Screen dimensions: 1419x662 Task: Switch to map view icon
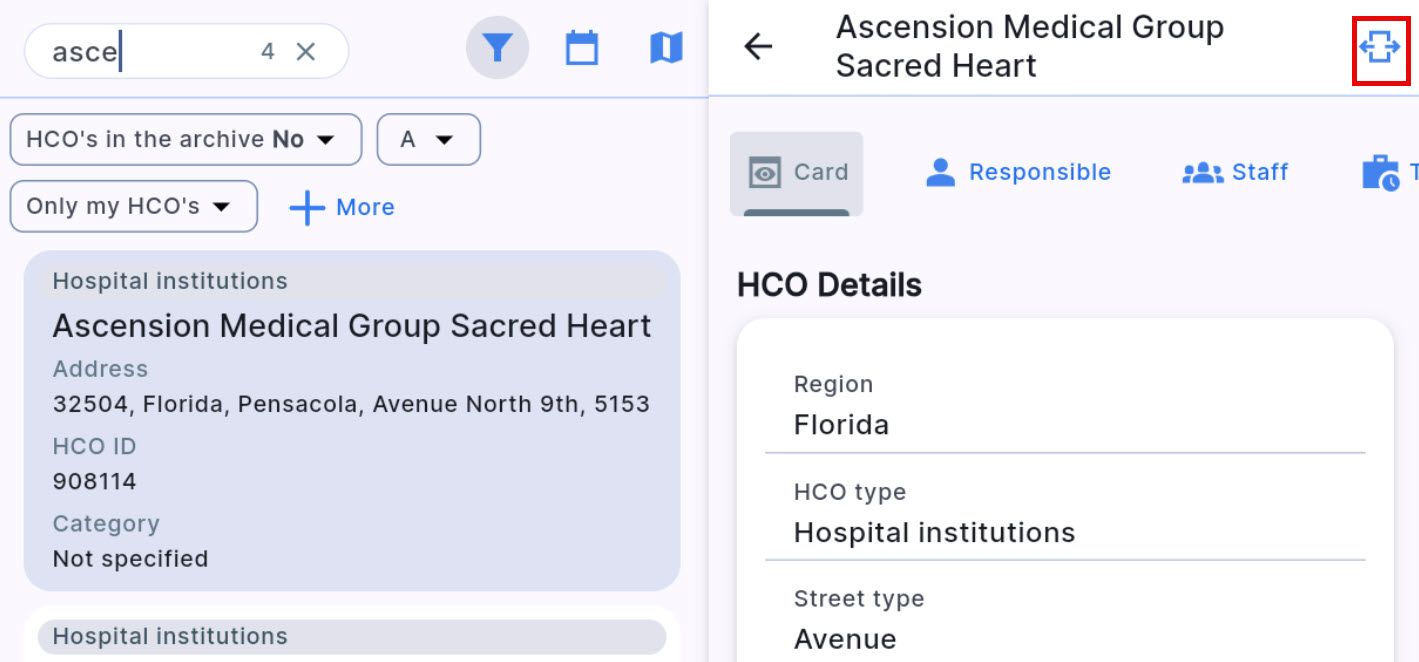(666, 48)
